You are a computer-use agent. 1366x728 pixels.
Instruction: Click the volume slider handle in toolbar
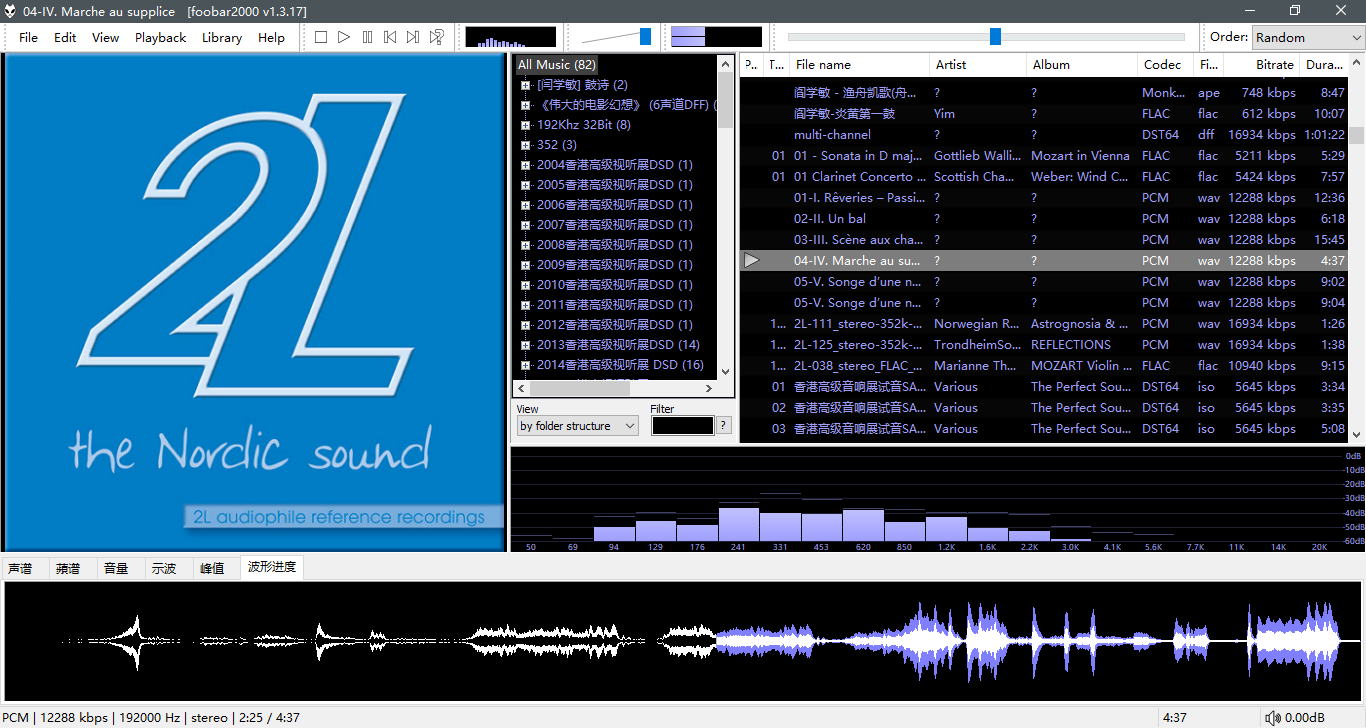[645, 37]
